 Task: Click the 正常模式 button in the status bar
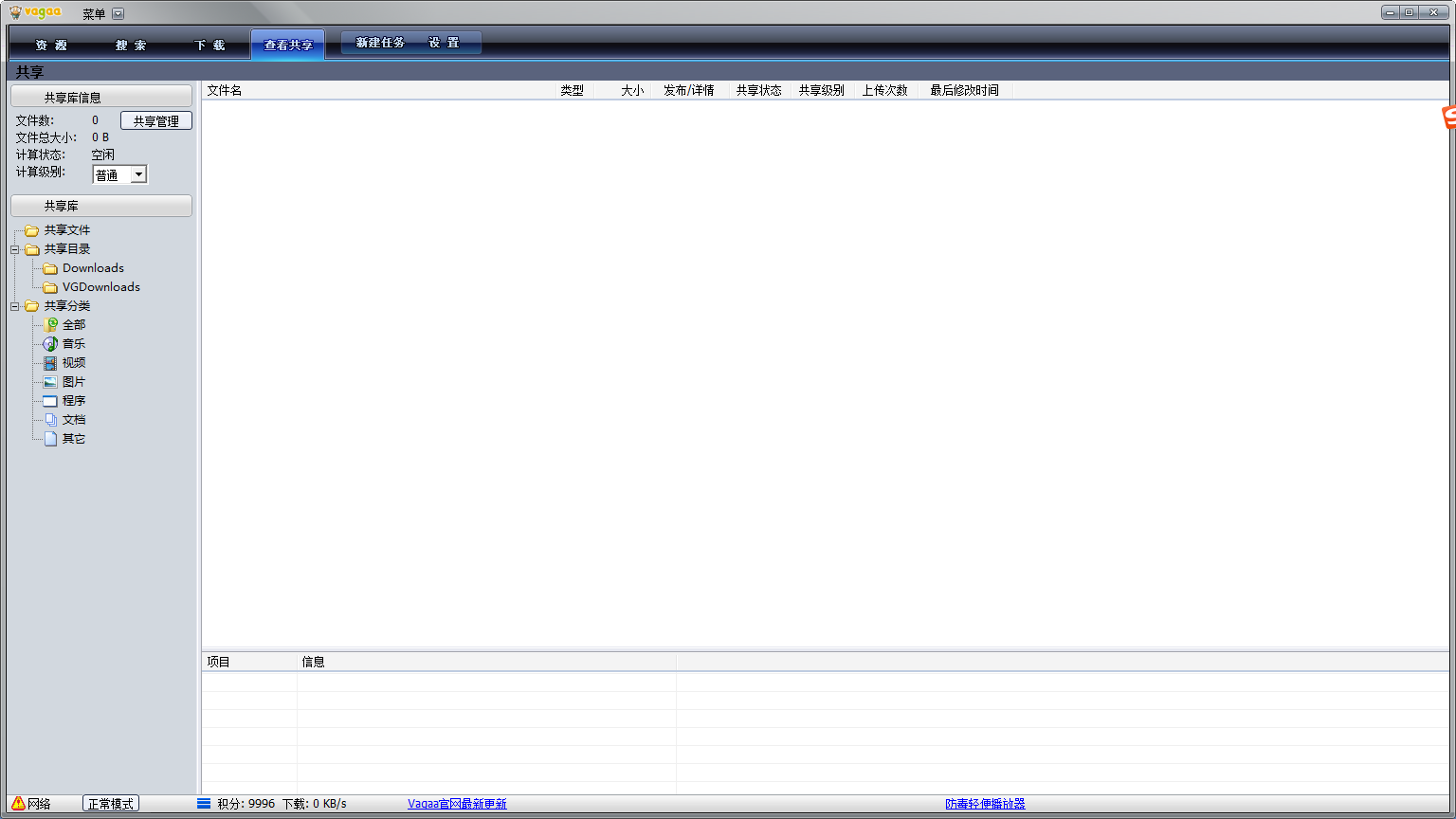click(110, 802)
